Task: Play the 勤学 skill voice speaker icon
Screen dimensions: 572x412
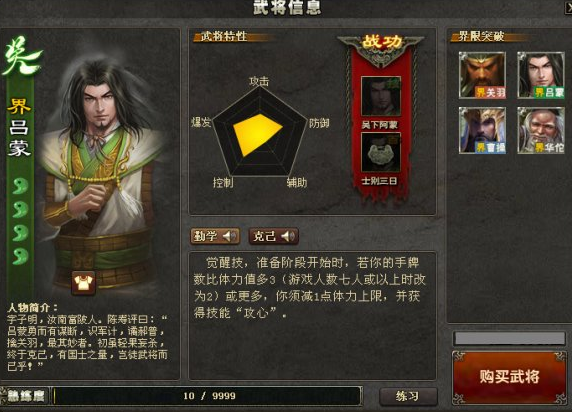Action: [x=230, y=236]
